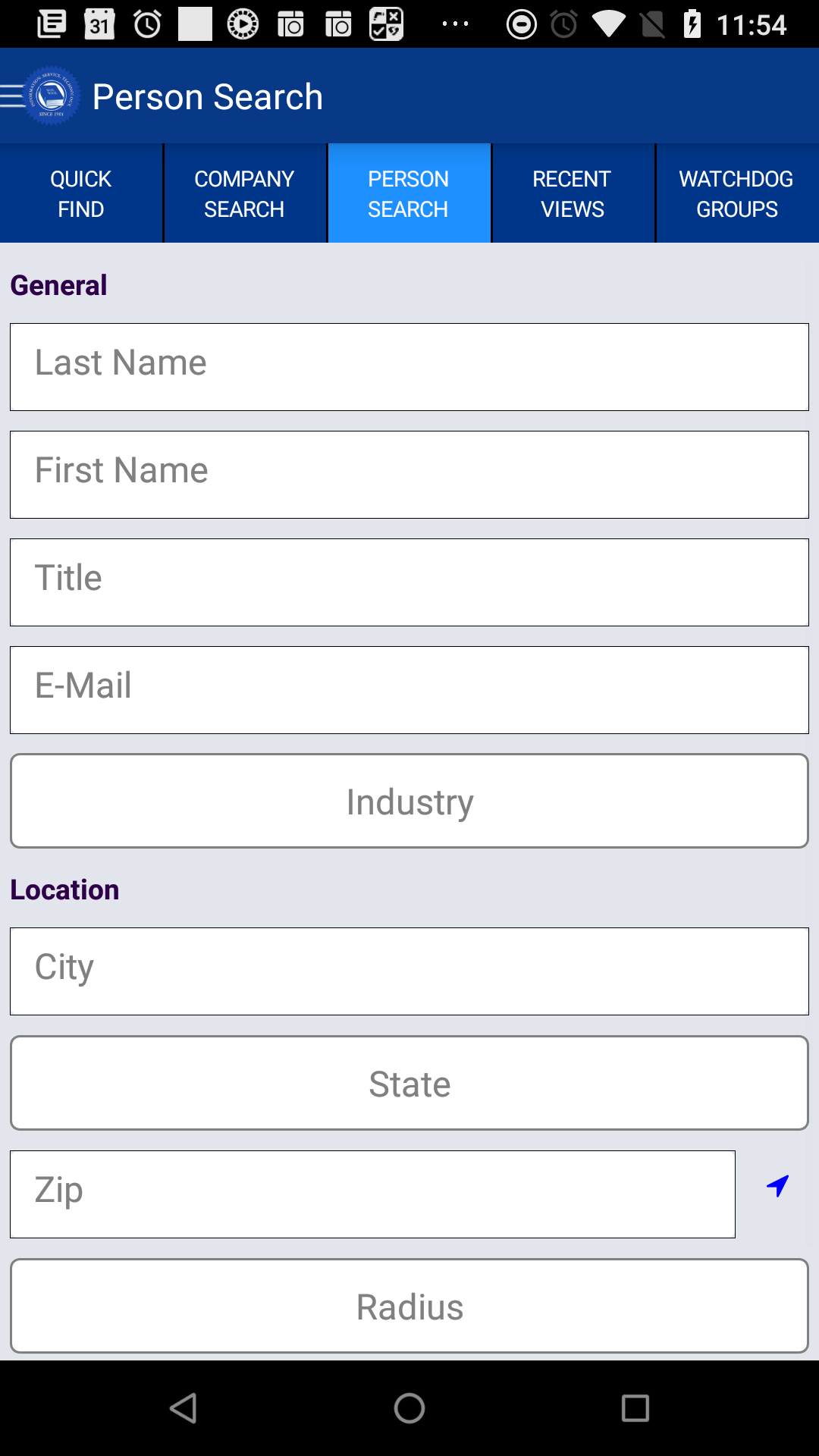Switch to the Company Search tab

[x=244, y=193]
